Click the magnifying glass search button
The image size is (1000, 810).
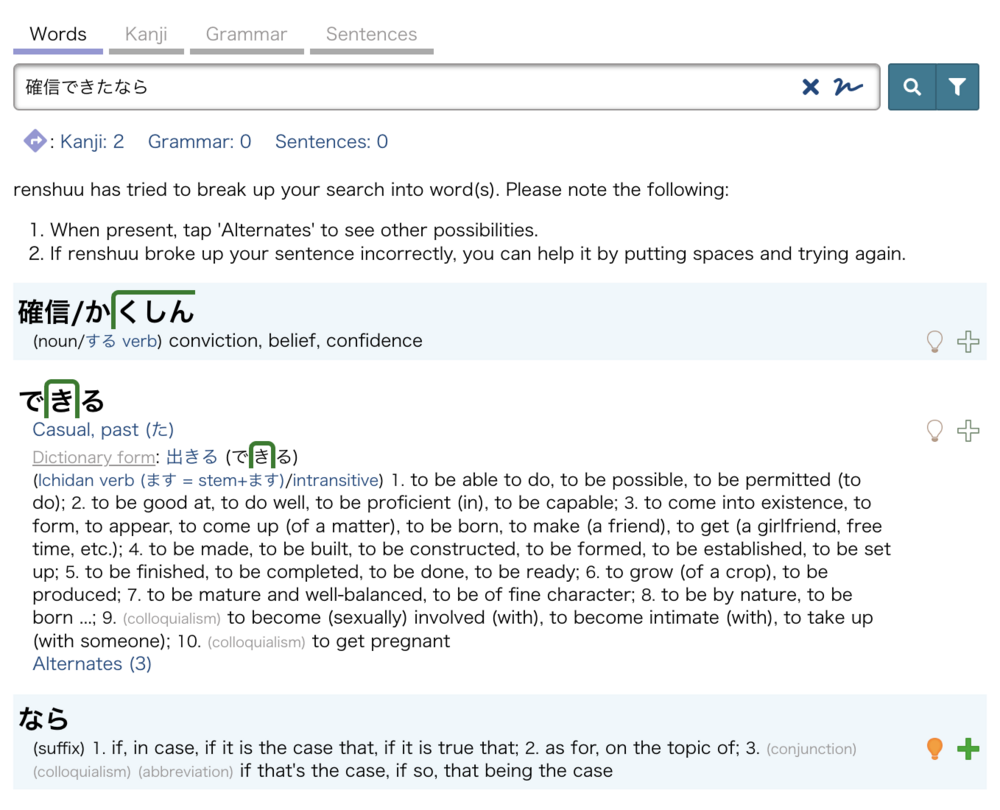click(912, 87)
